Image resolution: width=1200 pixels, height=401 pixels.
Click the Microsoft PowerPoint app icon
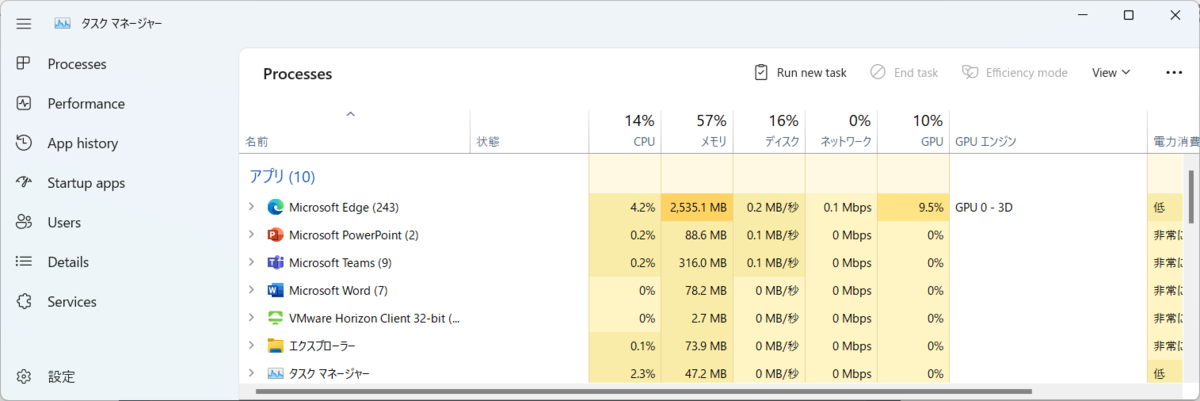[276, 235]
